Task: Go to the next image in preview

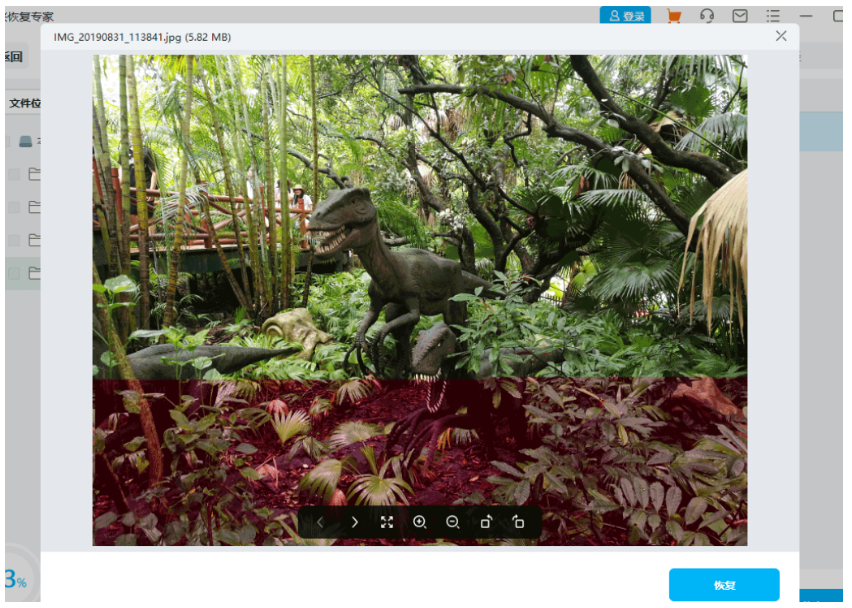Action: coord(354,522)
